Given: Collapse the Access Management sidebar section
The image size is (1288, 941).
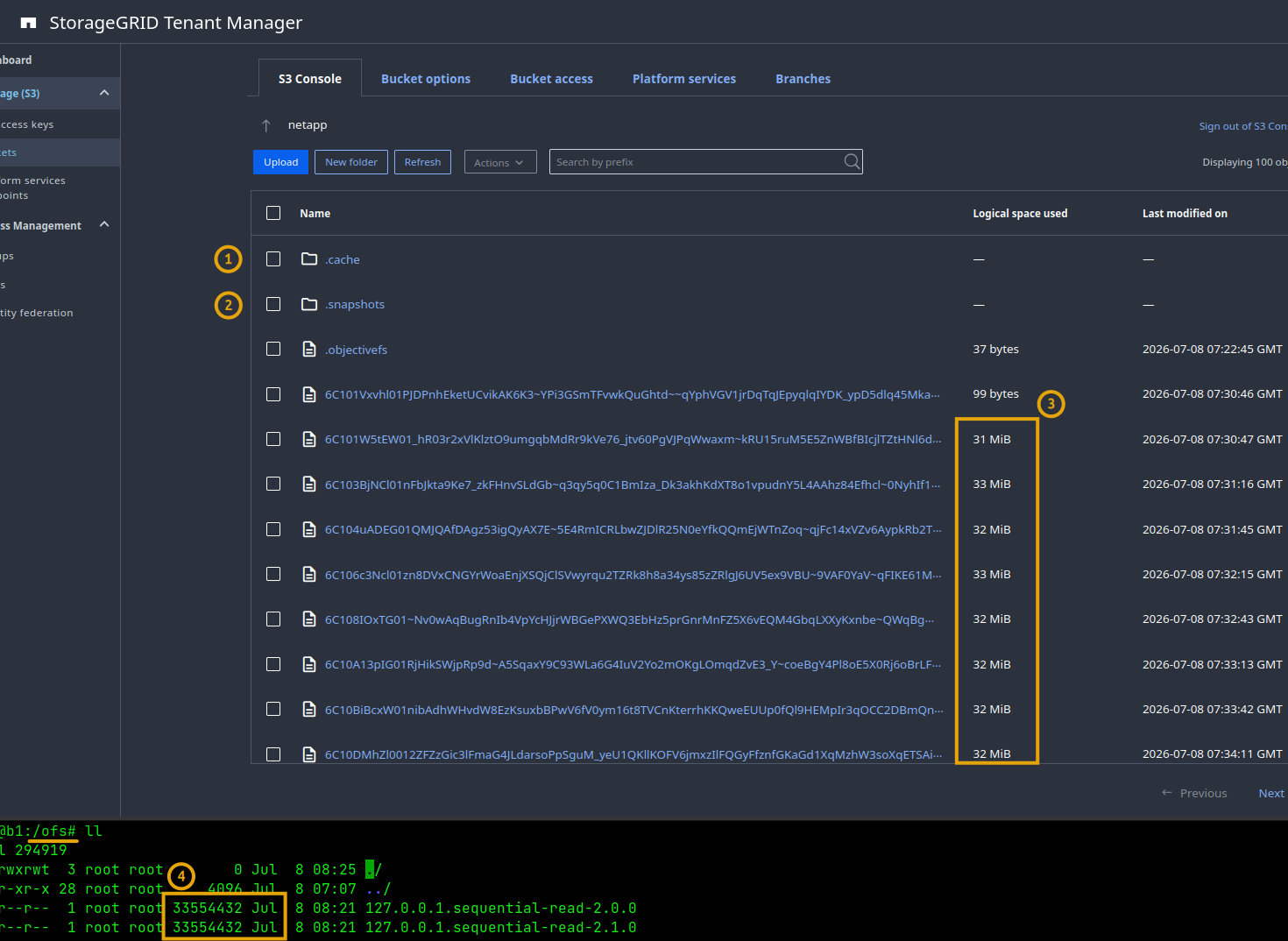Looking at the screenshot, I should [104, 224].
